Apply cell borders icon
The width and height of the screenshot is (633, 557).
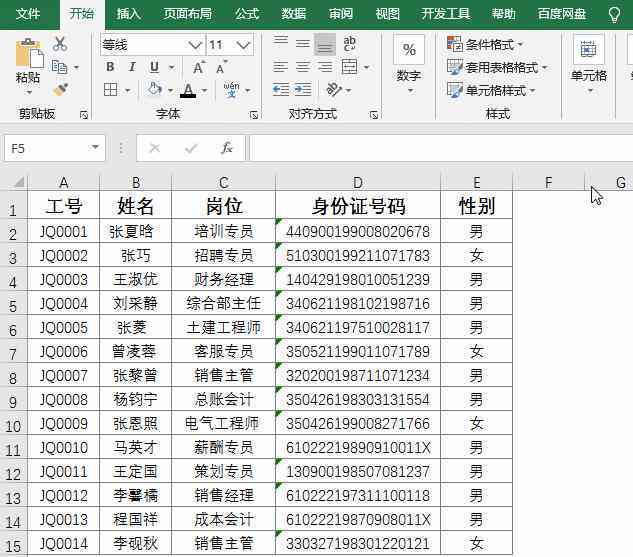pyautogui.click(x=111, y=90)
